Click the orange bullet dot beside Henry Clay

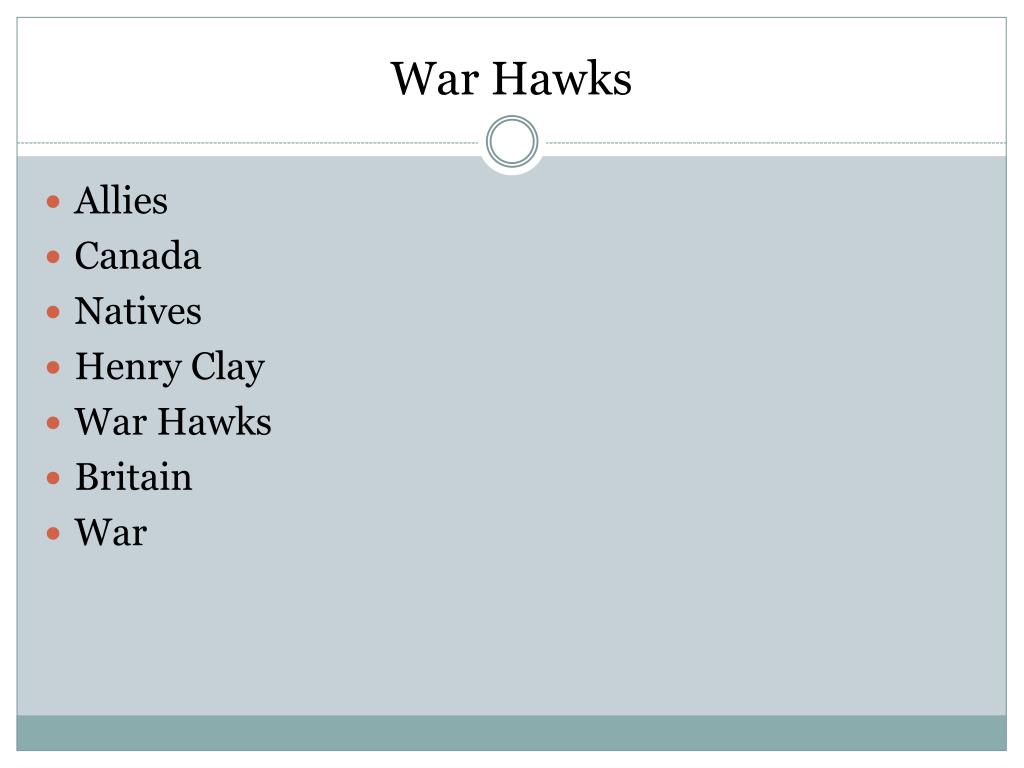pyautogui.click(x=54, y=368)
